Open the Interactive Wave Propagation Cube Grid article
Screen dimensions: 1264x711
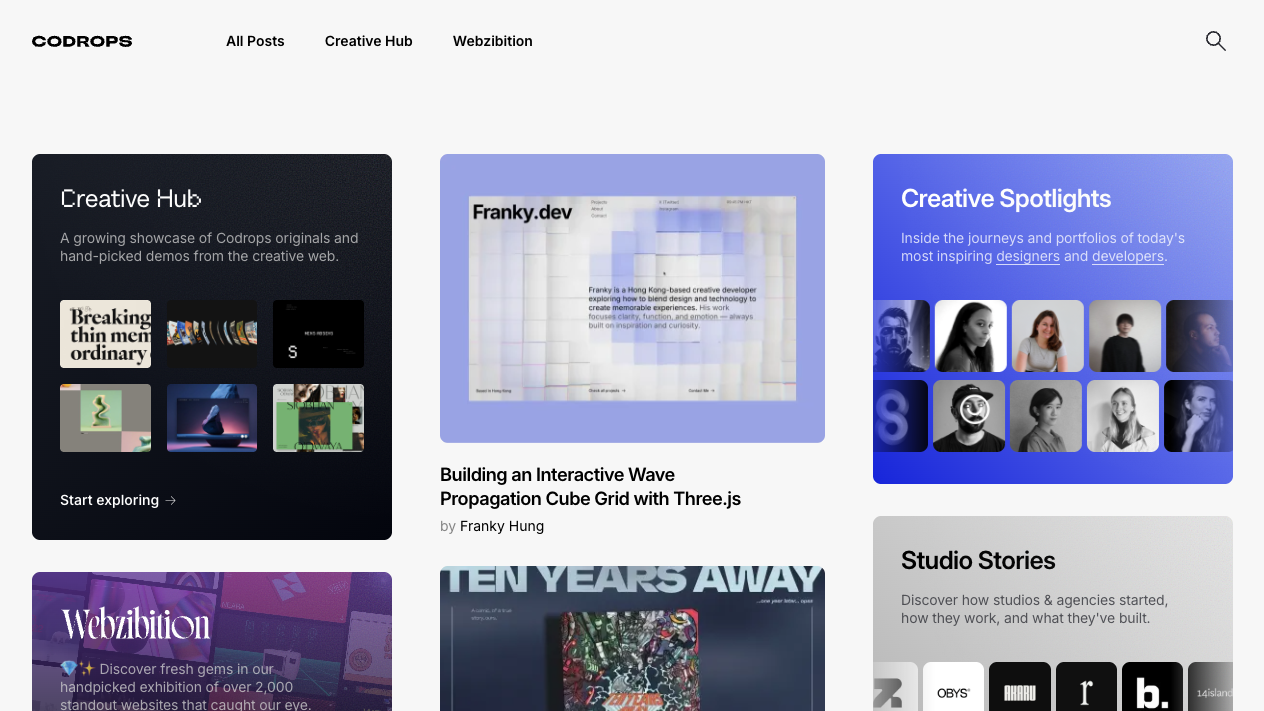590,487
